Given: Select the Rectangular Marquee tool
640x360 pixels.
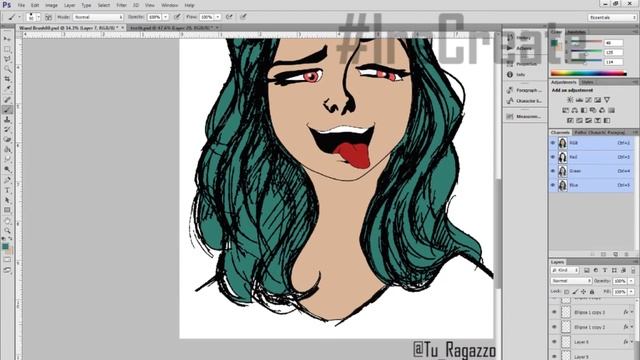Looking at the screenshot, I should pos(7,49).
